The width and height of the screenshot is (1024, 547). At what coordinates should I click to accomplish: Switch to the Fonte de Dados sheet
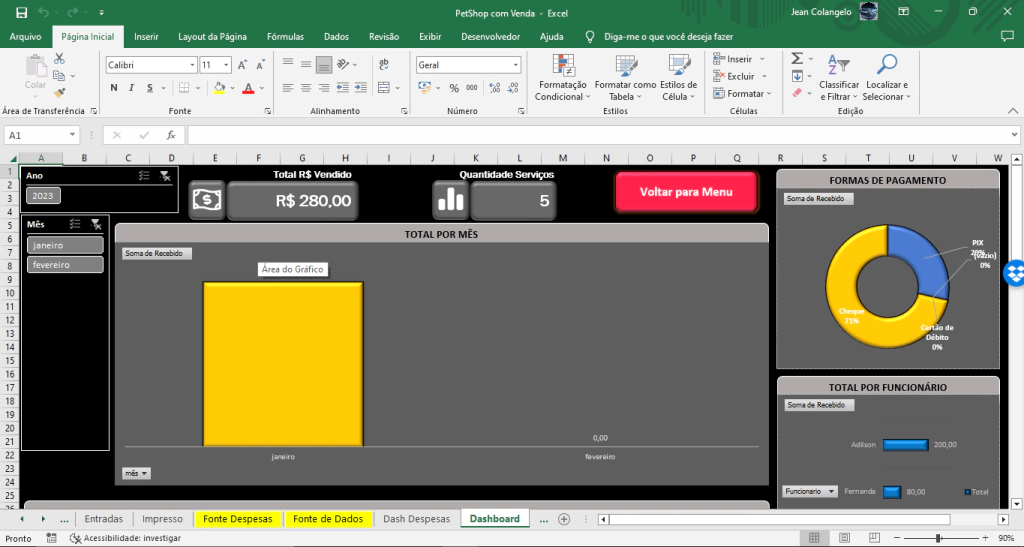328,519
